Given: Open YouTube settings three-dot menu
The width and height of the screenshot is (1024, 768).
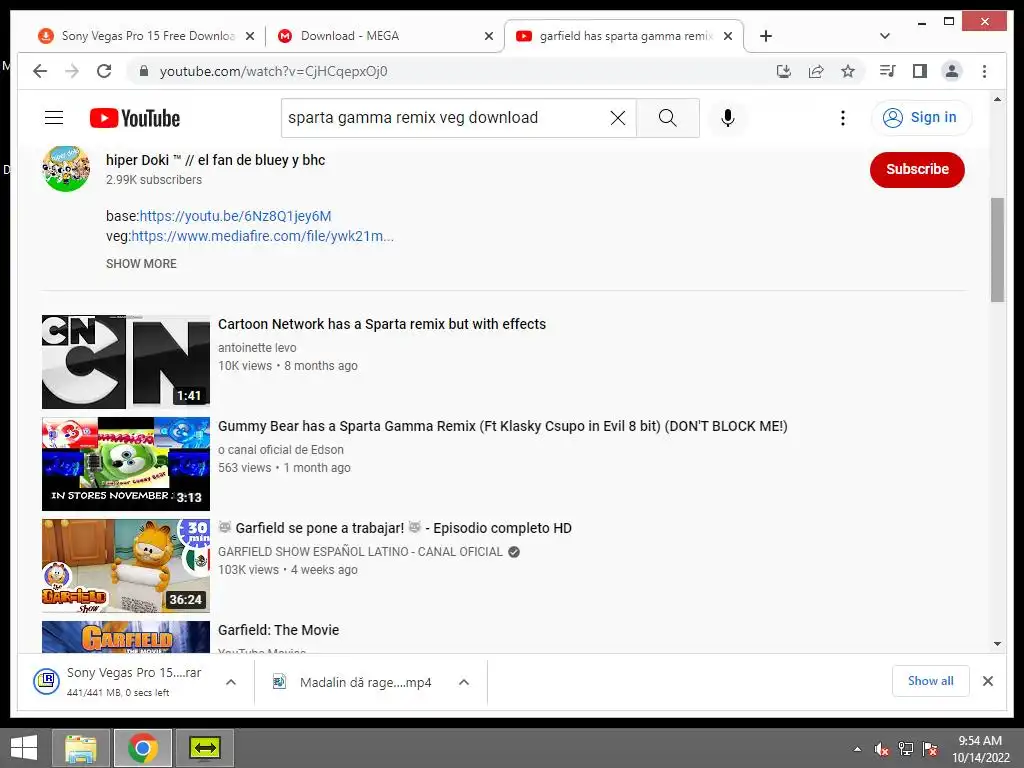Looking at the screenshot, I should click(x=842, y=118).
